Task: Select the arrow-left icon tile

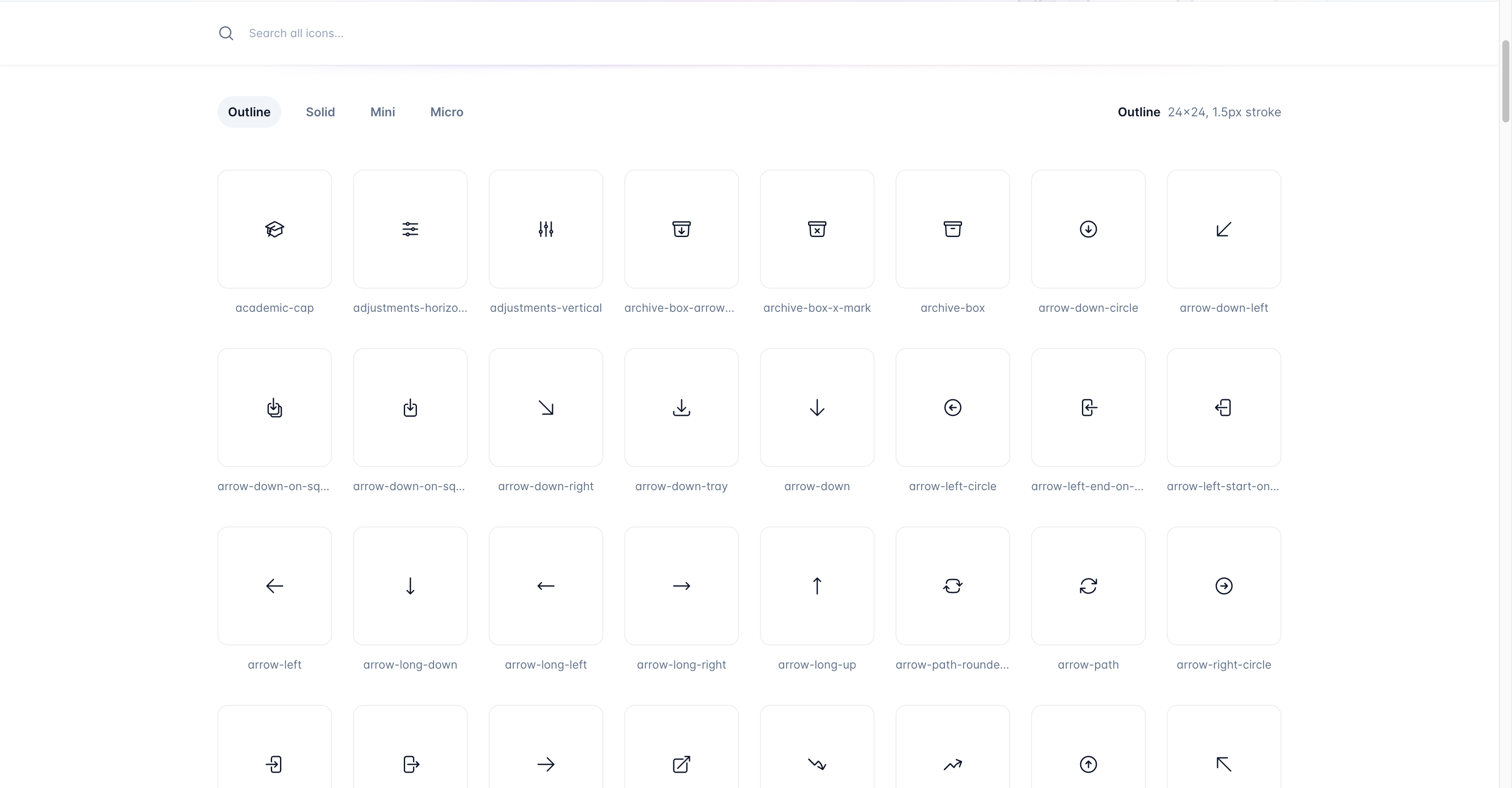Action: 274,586
